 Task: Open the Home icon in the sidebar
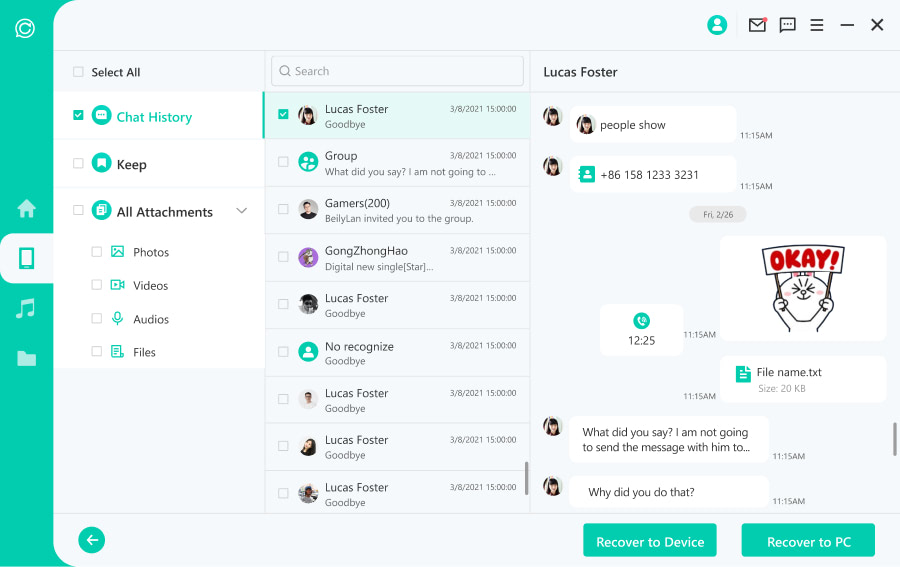(26, 209)
